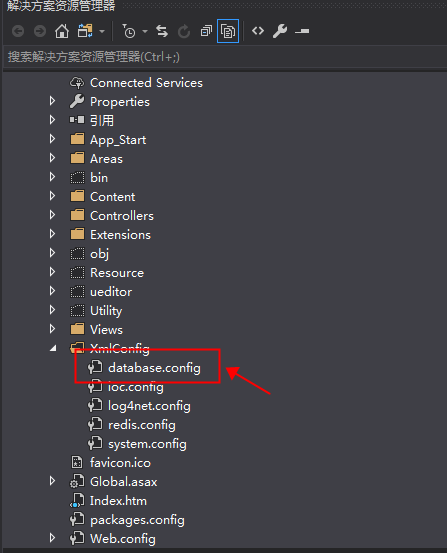This screenshot has width=447, height=553.
Task: Click the View Code icon
Action: tap(258, 31)
